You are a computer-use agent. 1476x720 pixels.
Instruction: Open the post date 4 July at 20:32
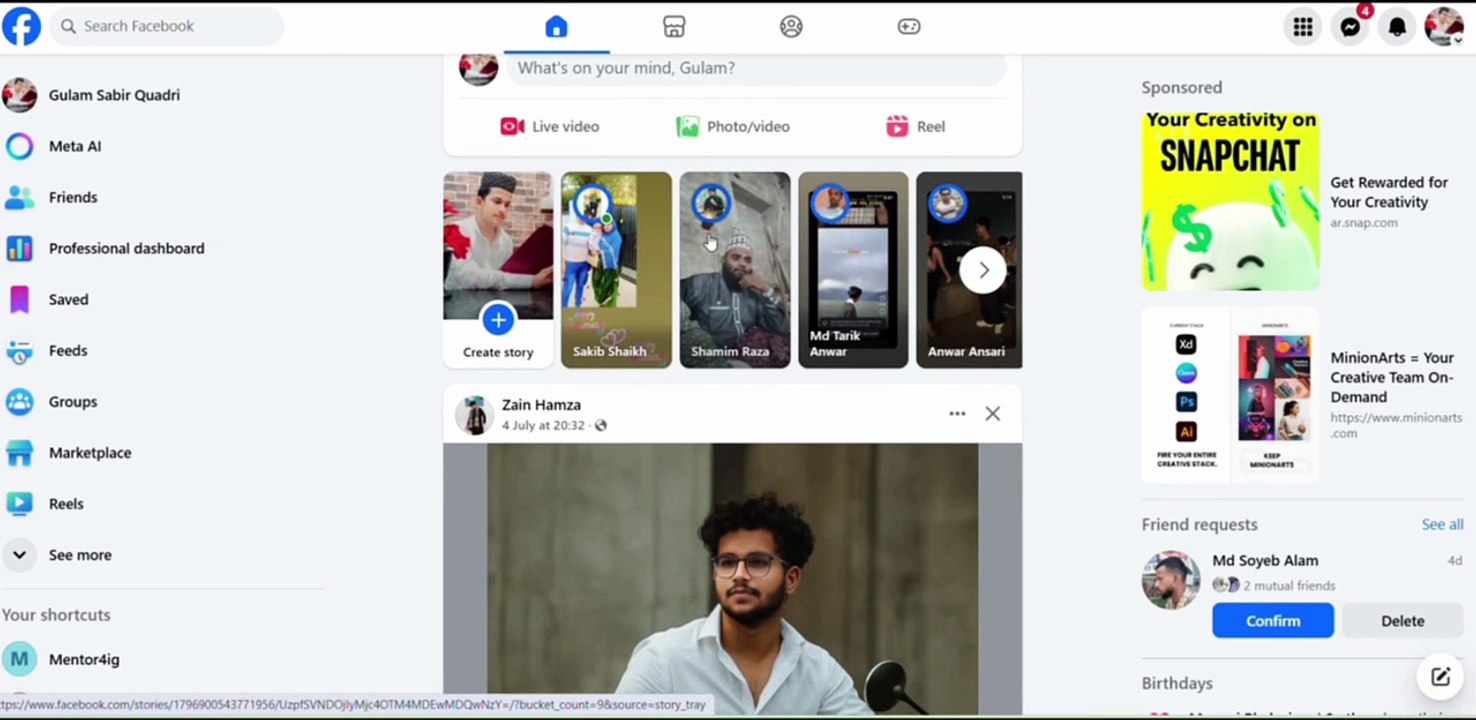543,426
